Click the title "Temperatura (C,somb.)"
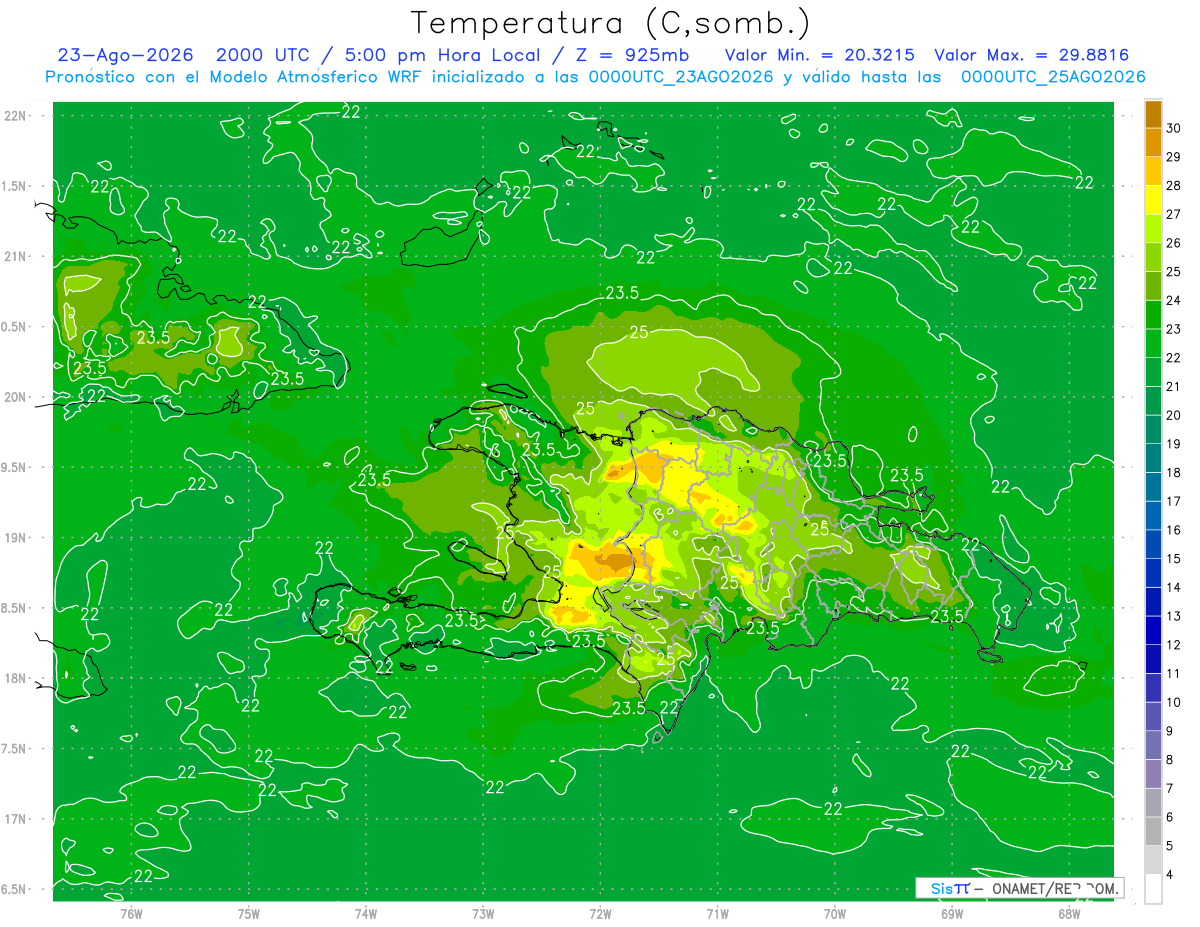1200x927 pixels. point(611,23)
